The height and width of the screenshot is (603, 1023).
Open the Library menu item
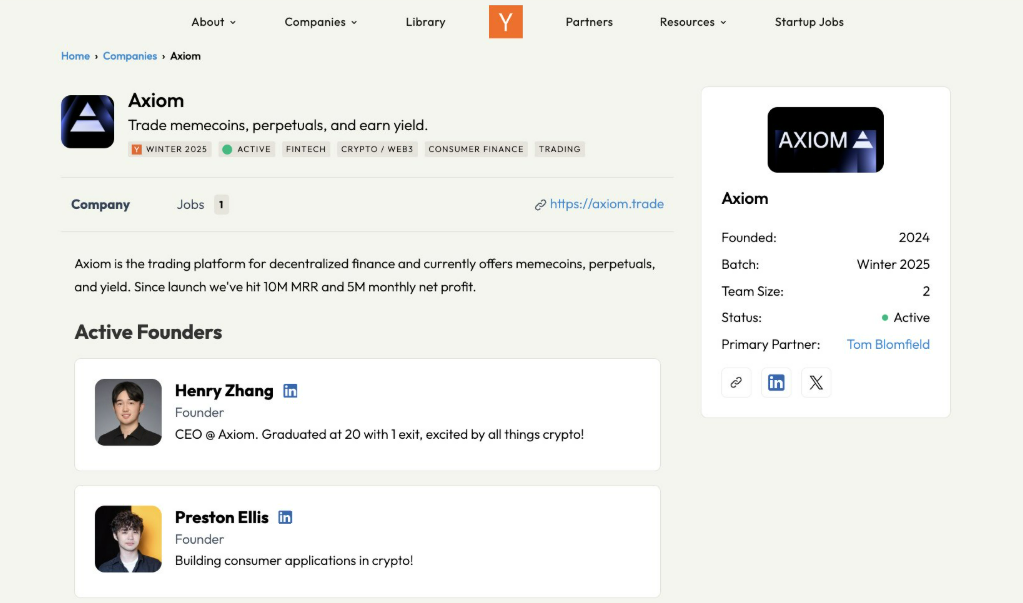click(x=425, y=22)
